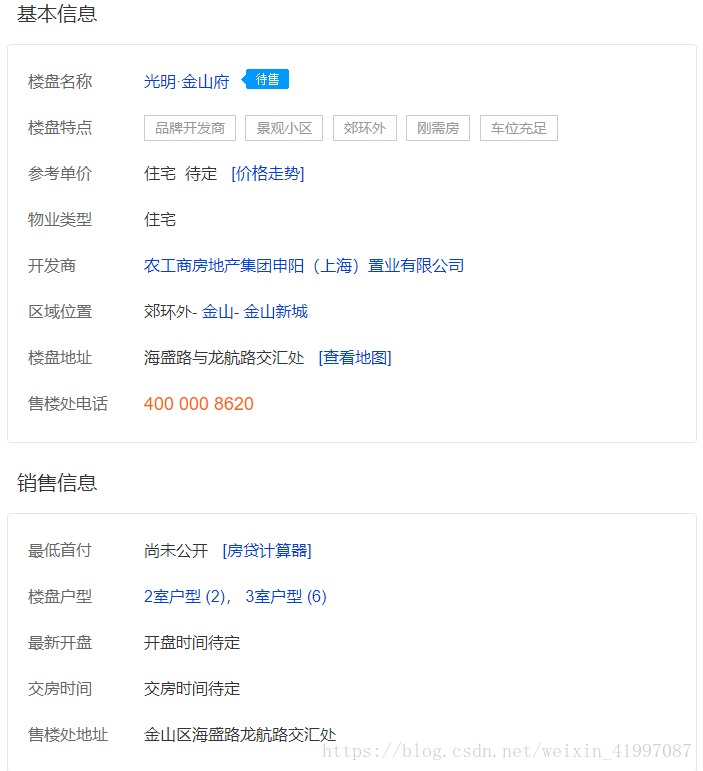The height and width of the screenshot is (771, 703).
Task: Click the blue 待售 status badge
Action: [x=265, y=79]
